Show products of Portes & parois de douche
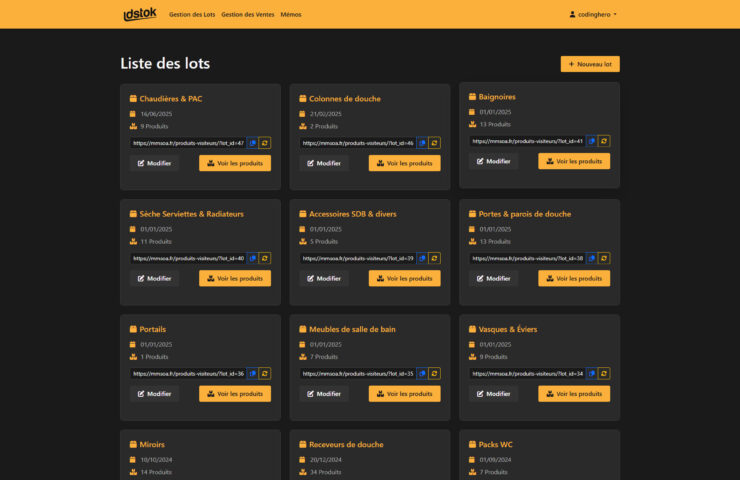 point(574,278)
